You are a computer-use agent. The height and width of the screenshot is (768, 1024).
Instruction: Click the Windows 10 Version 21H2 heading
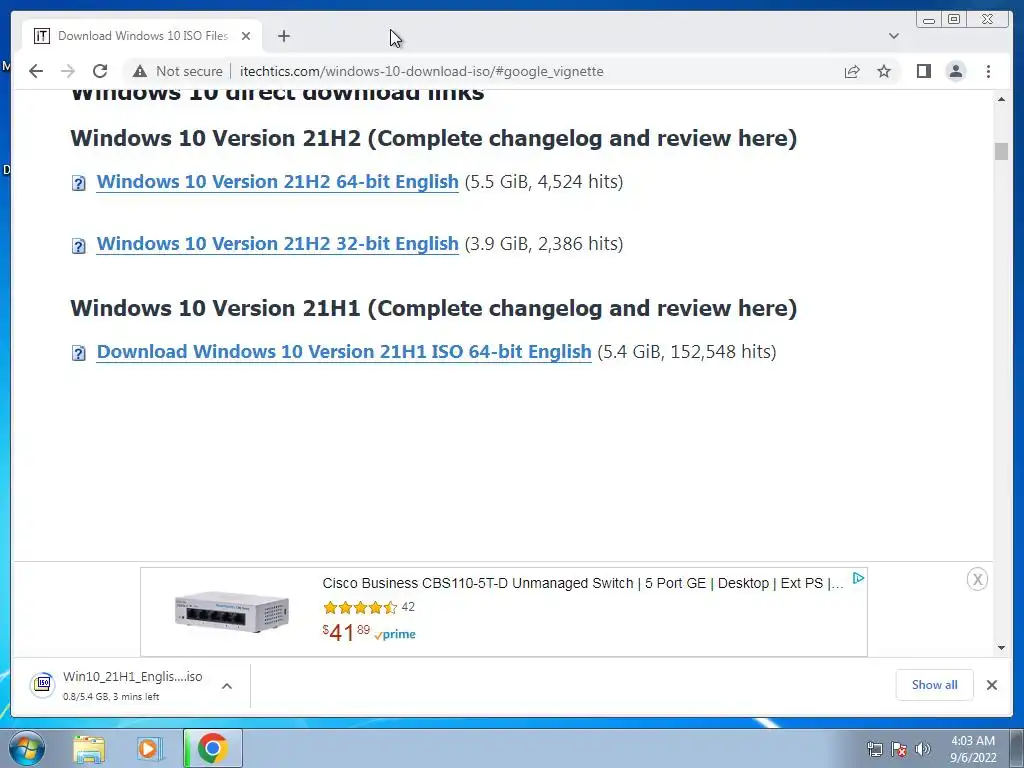click(x=434, y=138)
